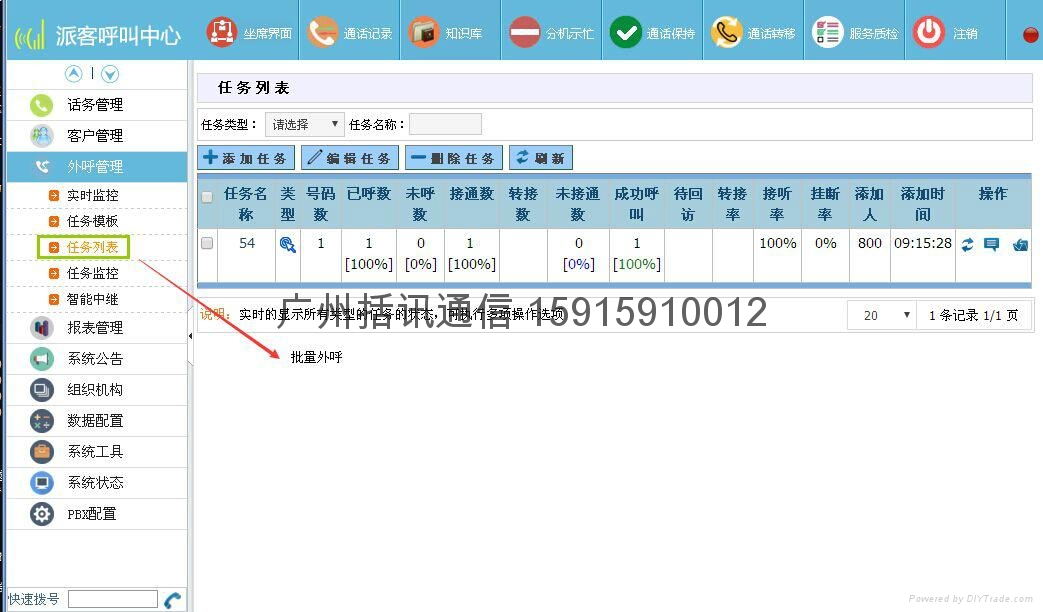Open 组织机构 in the sidebar
The width and height of the screenshot is (1043, 612).
pyautogui.click(x=97, y=390)
